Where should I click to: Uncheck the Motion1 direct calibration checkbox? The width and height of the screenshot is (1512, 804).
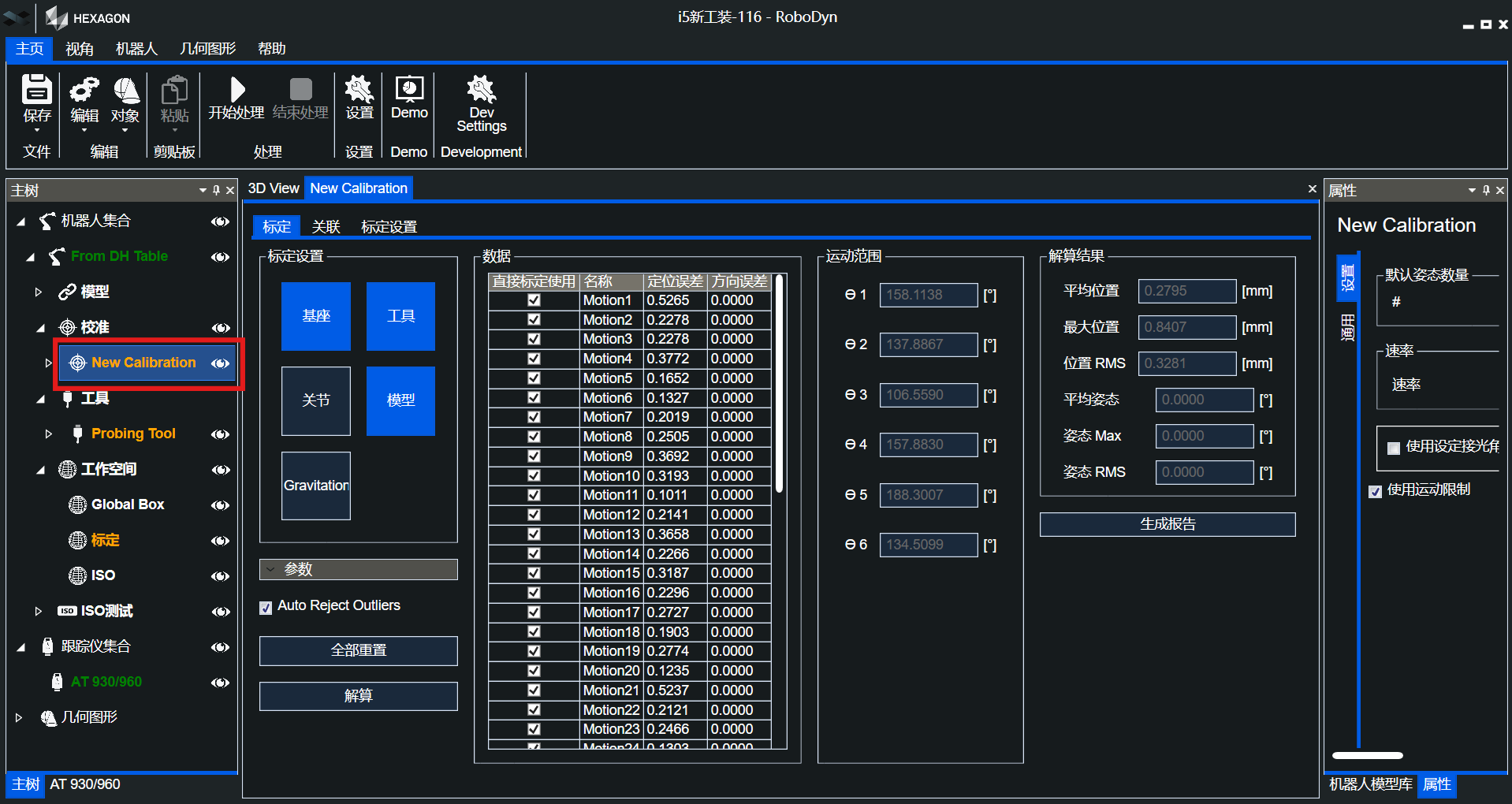[x=534, y=300]
